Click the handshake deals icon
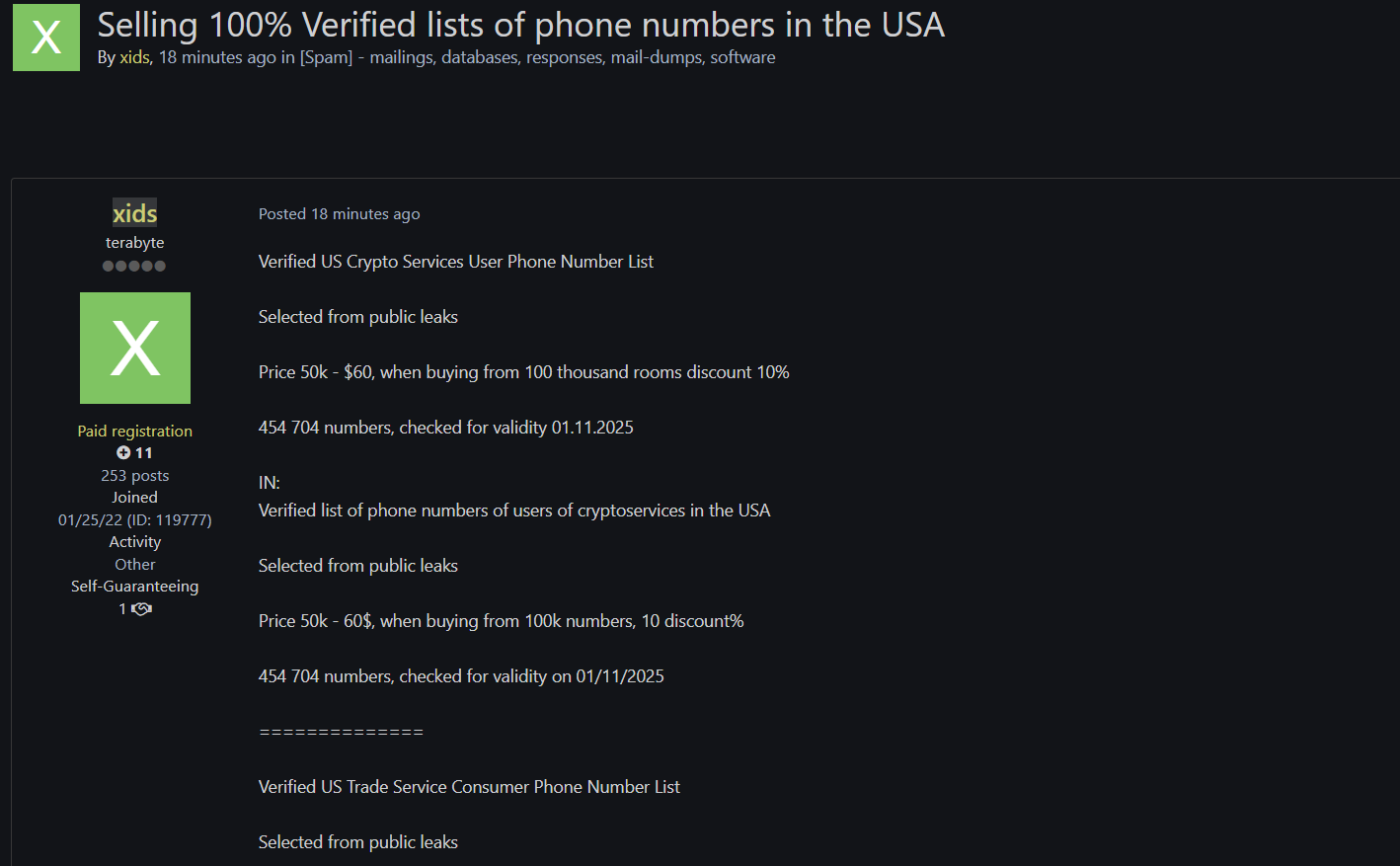Image resolution: width=1400 pixels, height=866 pixels. coord(142,609)
